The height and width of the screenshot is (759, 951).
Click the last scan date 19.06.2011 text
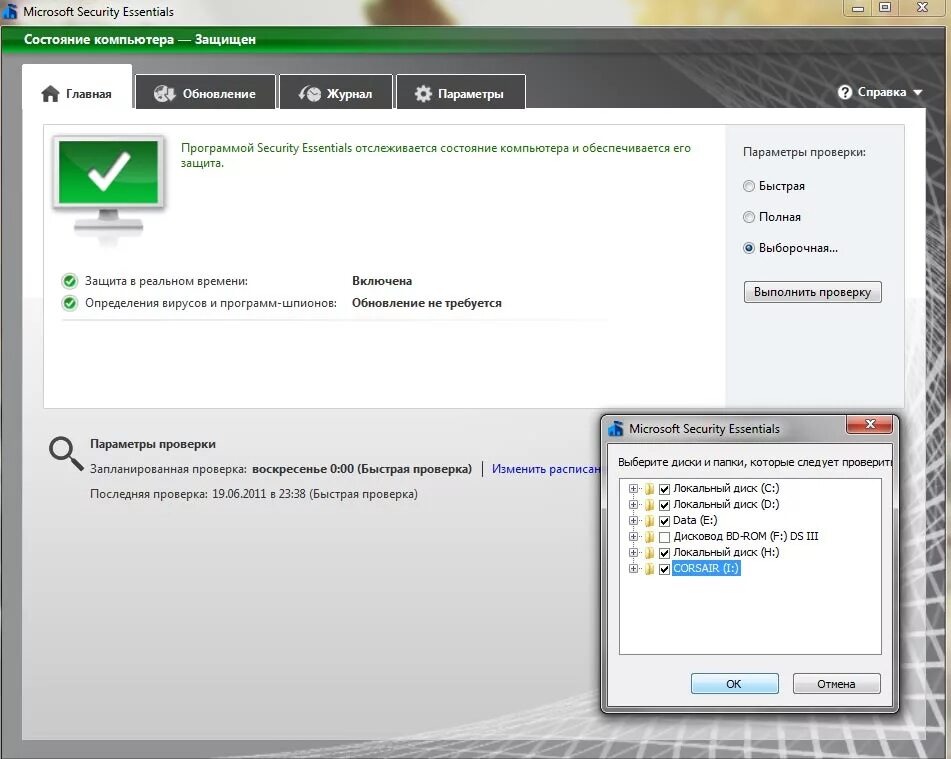click(x=239, y=494)
